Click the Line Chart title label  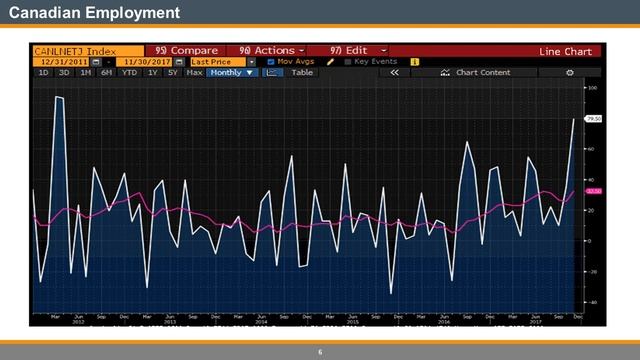565,51
